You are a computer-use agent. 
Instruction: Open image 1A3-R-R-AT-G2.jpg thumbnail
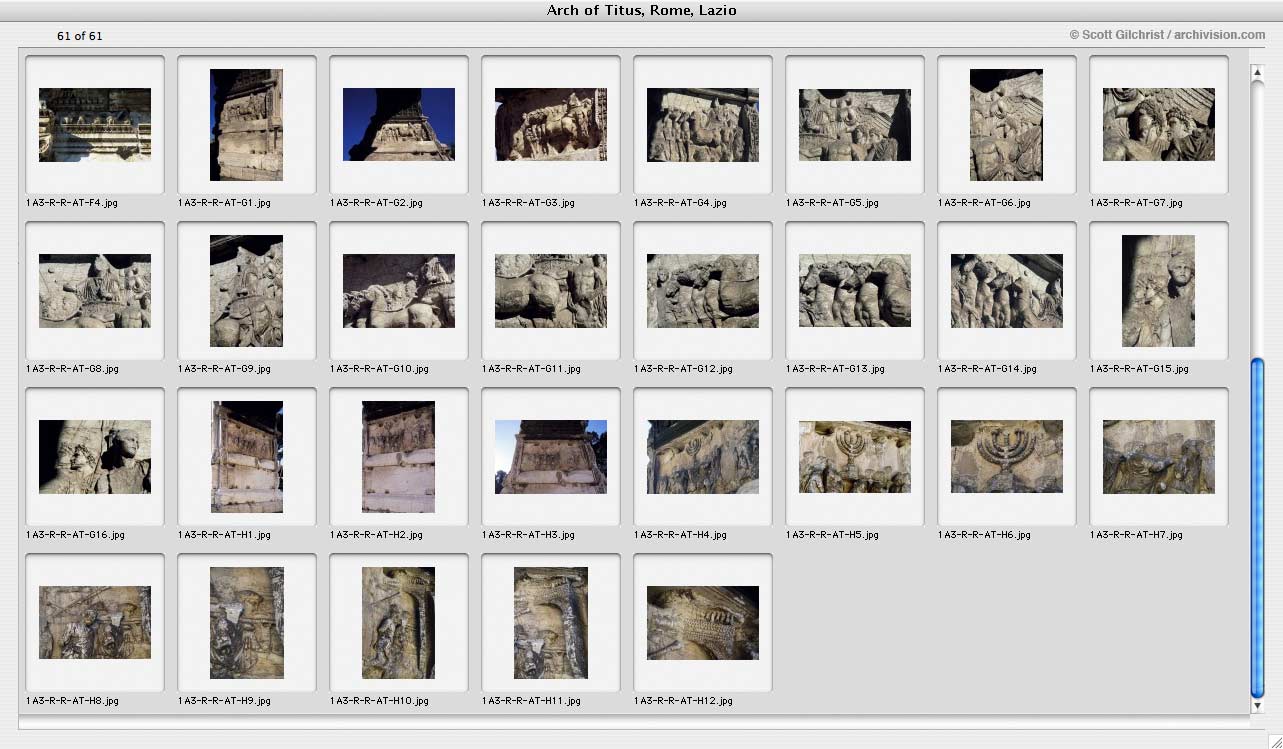[399, 124]
